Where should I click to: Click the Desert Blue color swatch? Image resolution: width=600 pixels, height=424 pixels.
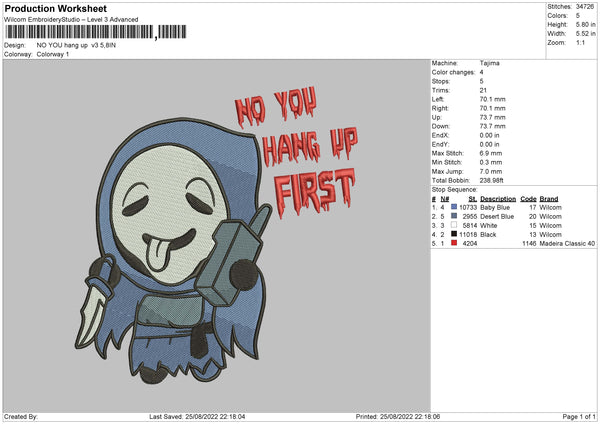(454, 216)
